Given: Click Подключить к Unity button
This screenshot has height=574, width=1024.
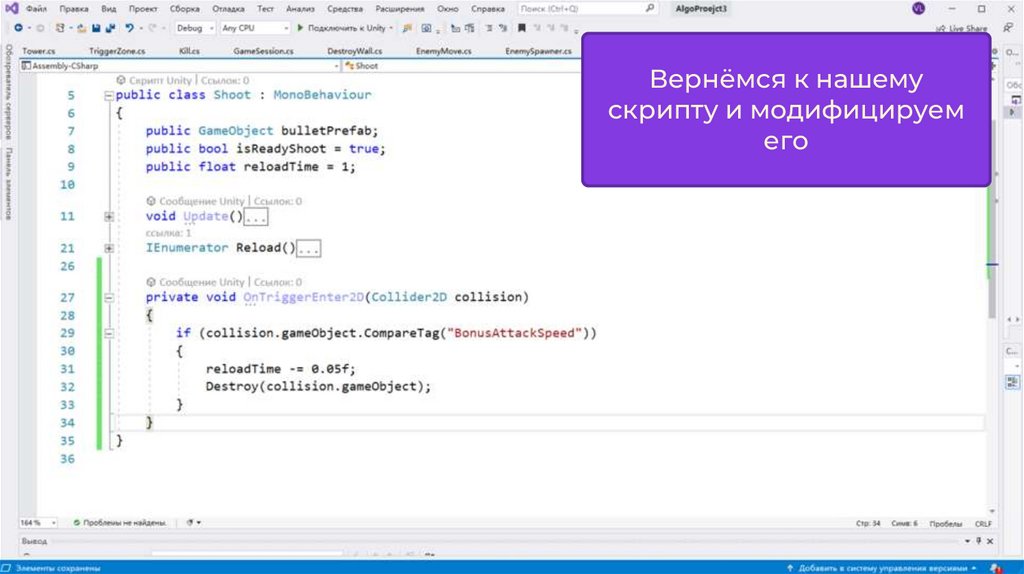Looking at the screenshot, I should coord(346,28).
